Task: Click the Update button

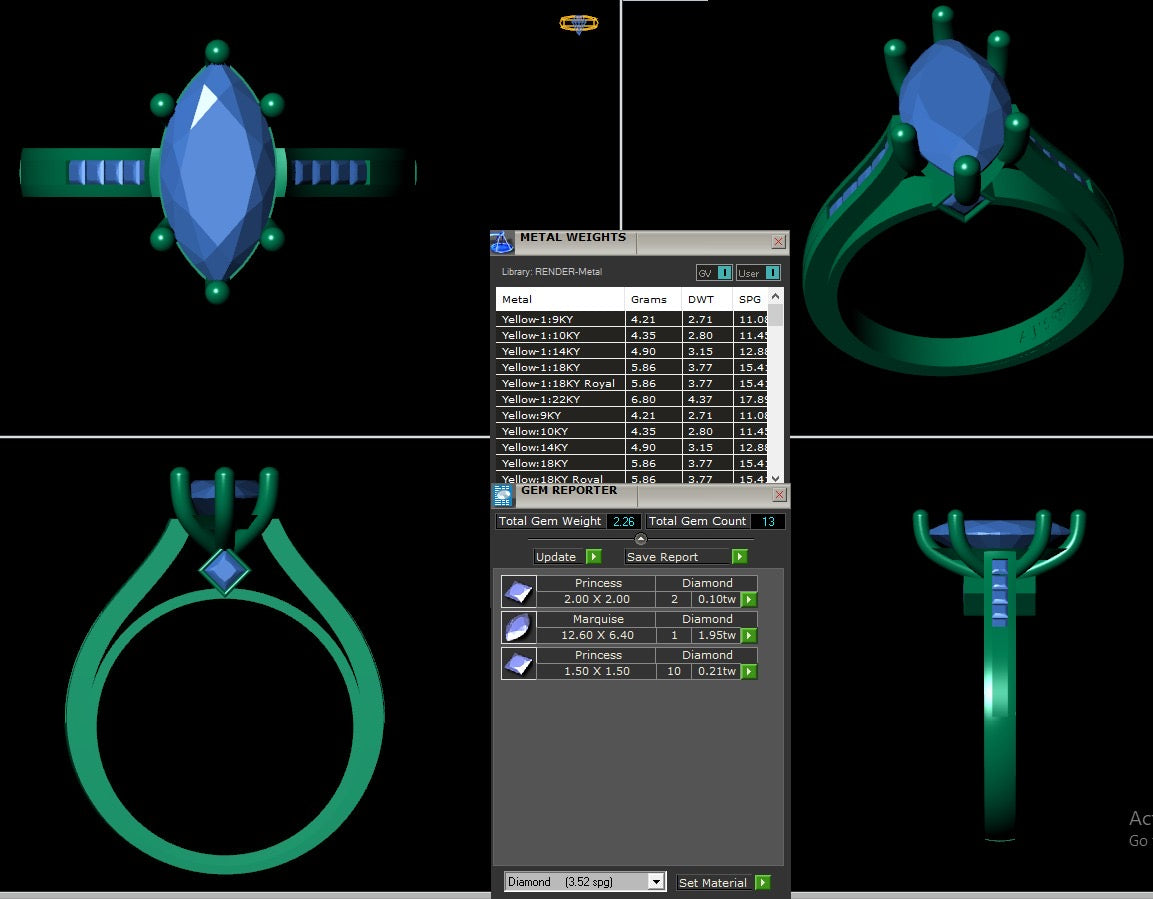Action: click(556, 556)
